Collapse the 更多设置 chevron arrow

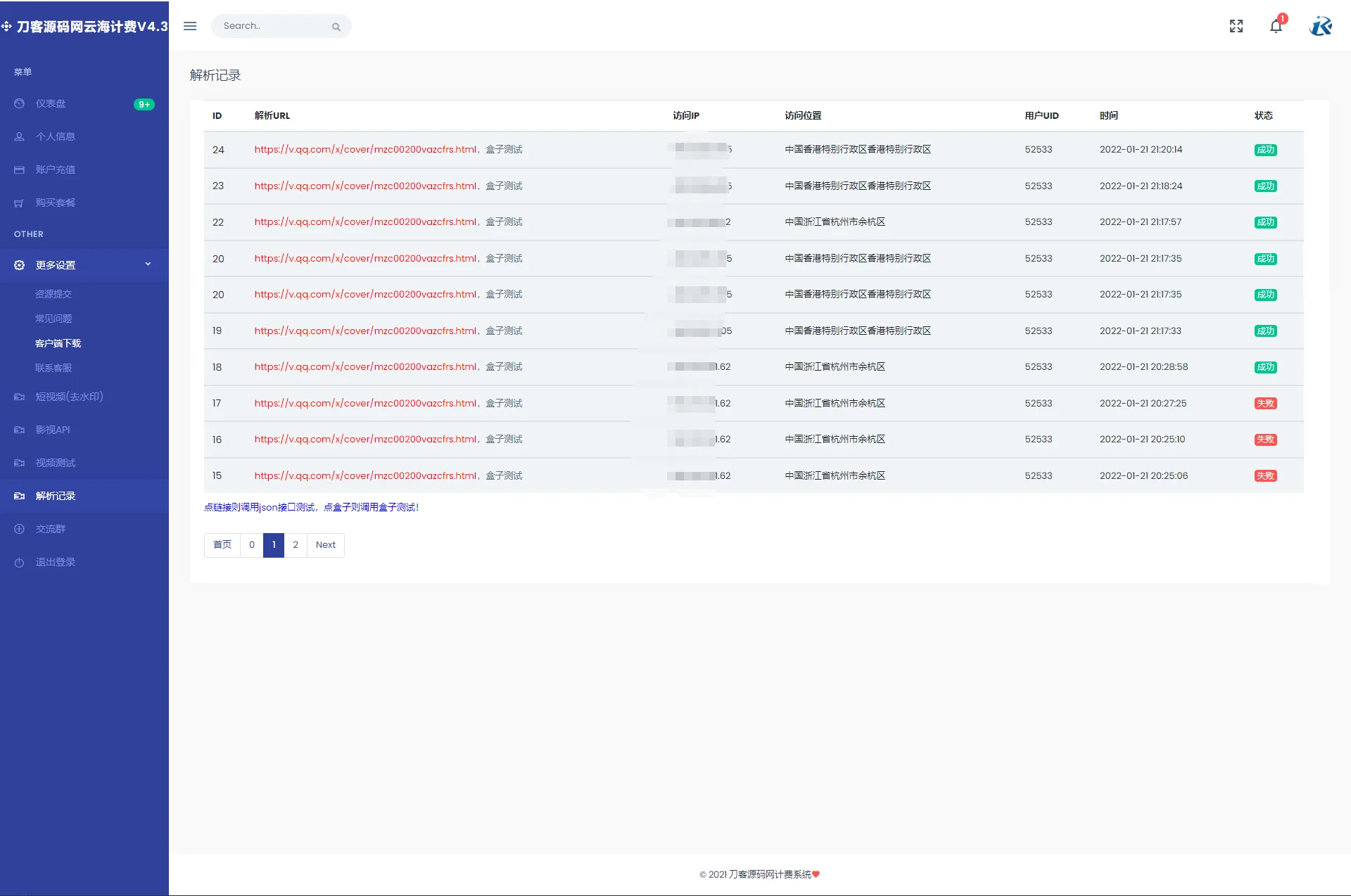pyautogui.click(x=148, y=264)
